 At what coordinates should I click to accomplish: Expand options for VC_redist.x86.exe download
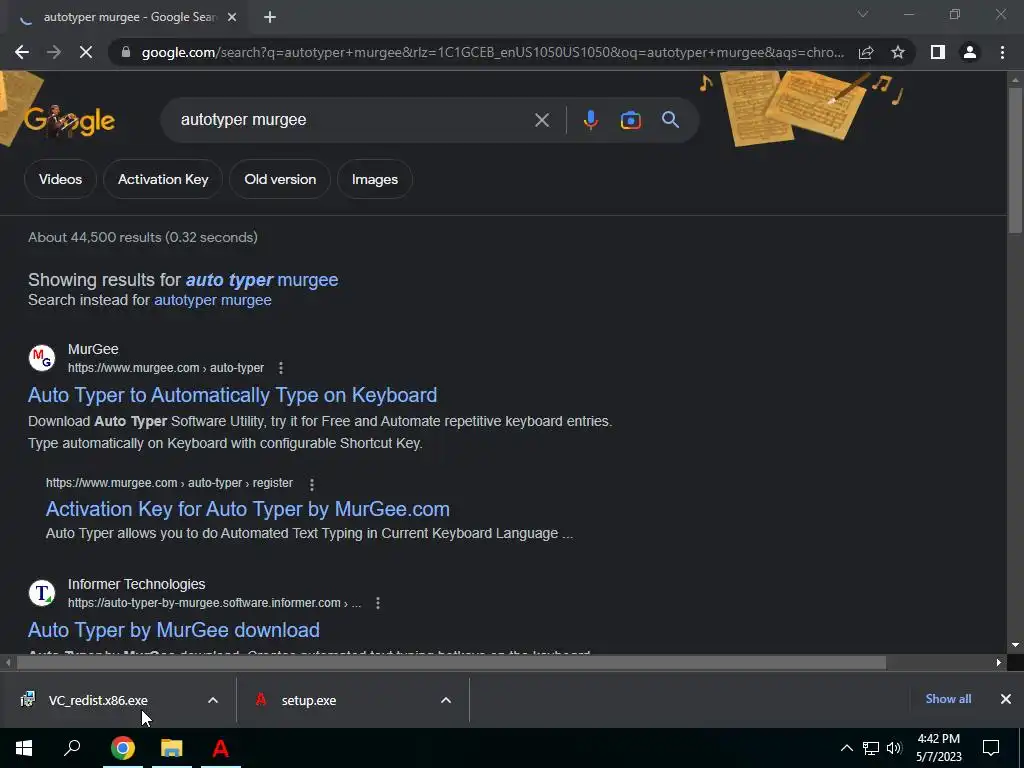coord(213,701)
